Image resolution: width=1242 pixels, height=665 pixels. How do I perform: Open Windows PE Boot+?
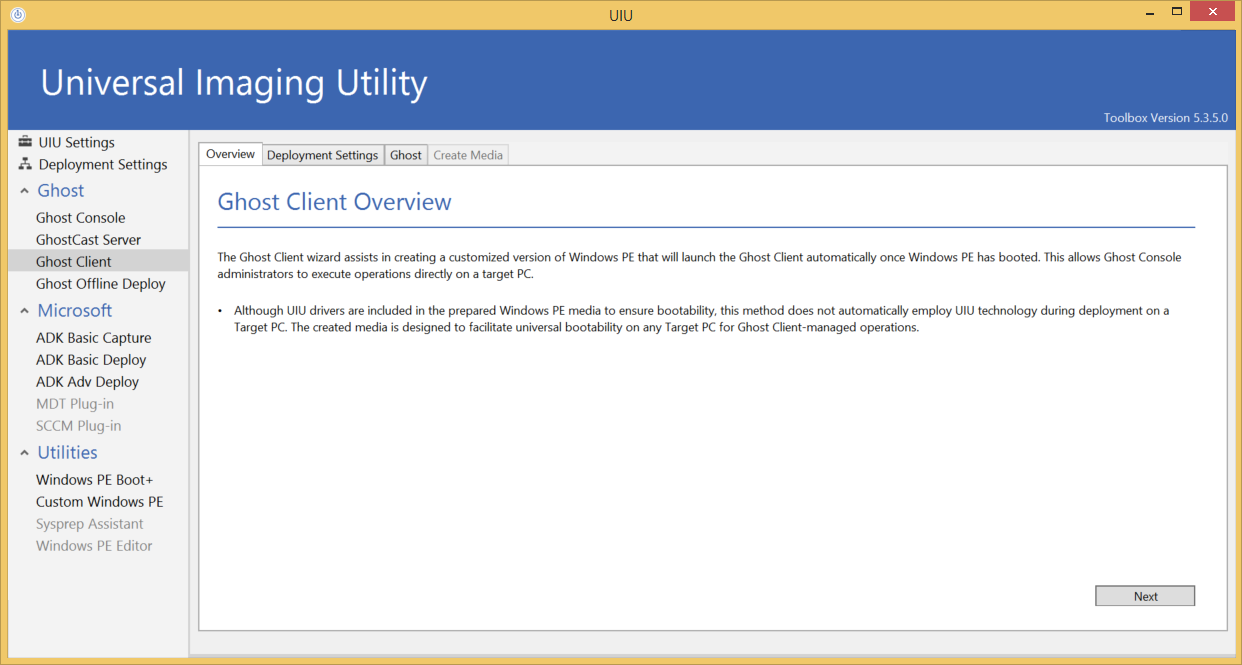coord(95,479)
